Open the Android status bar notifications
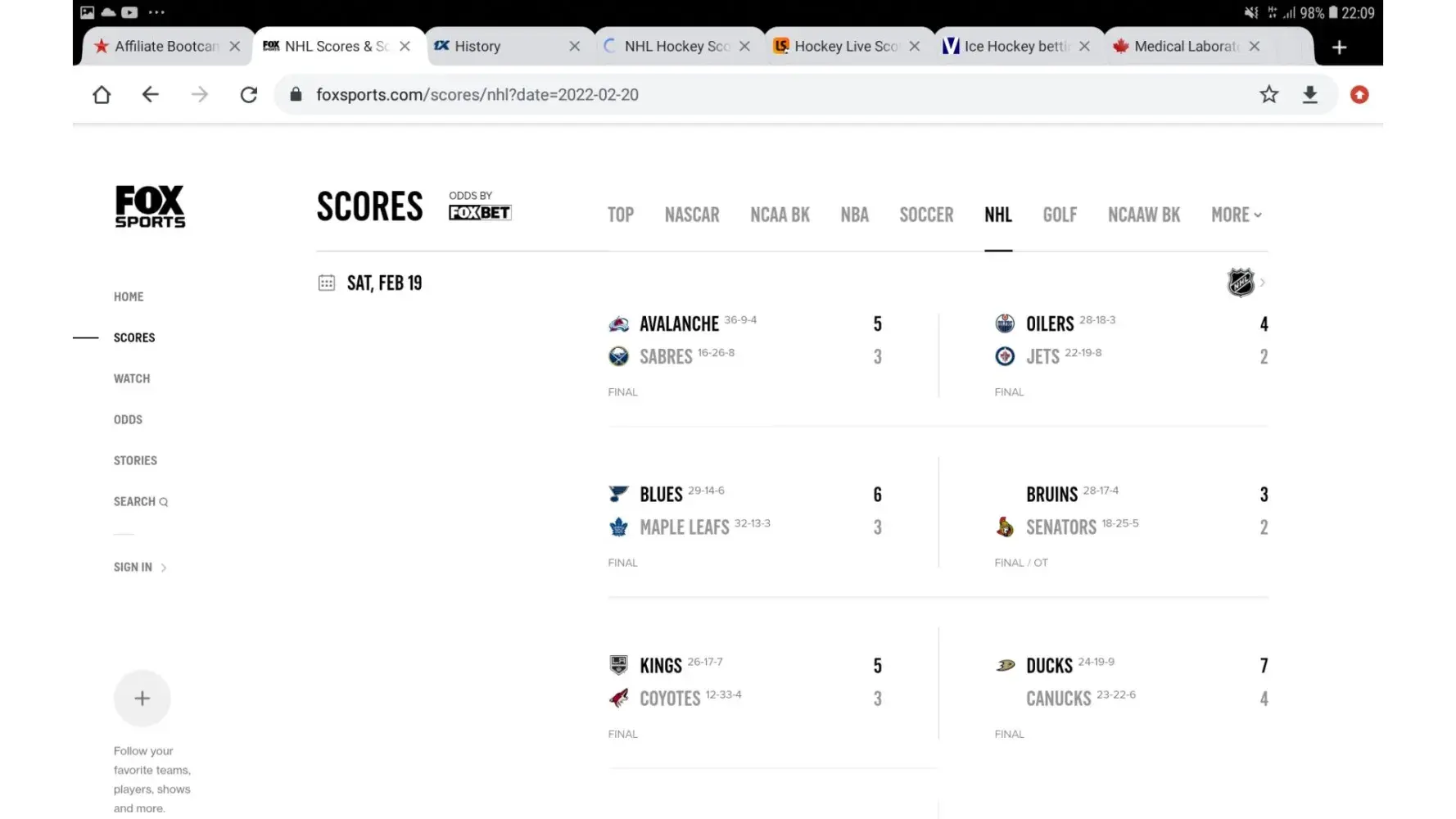This screenshot has width=1456, height=819. coord(727,12)
